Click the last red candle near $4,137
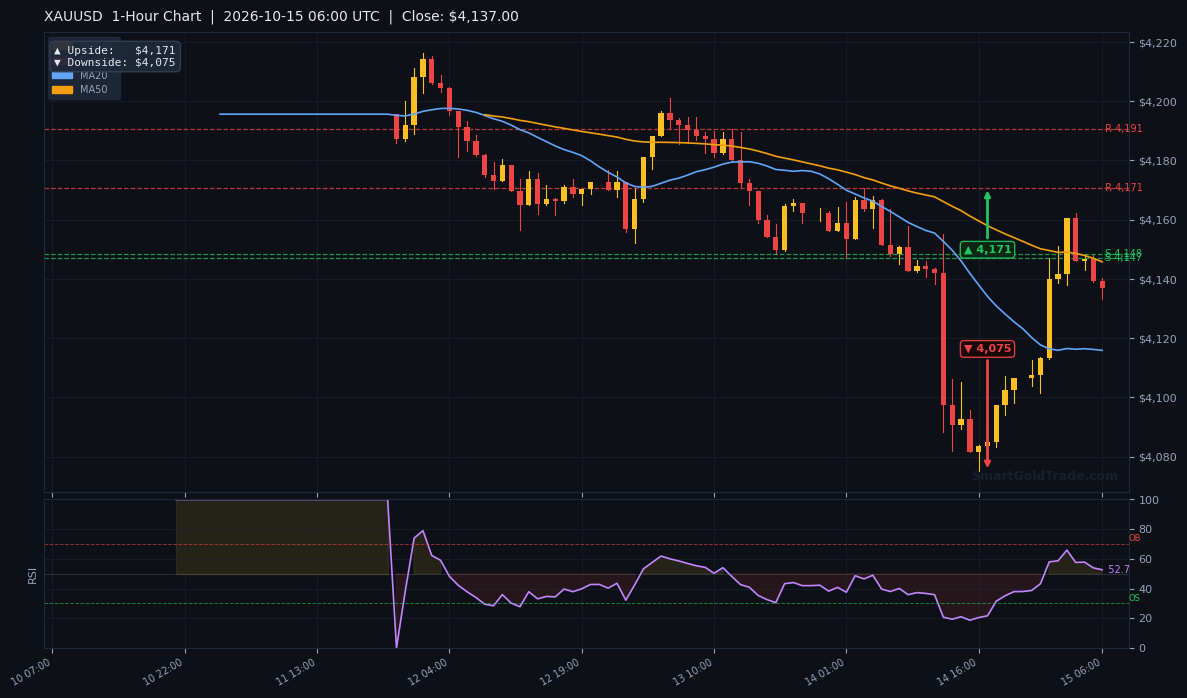This screenshot has width=1187, height=698. tap(1102, 285)
